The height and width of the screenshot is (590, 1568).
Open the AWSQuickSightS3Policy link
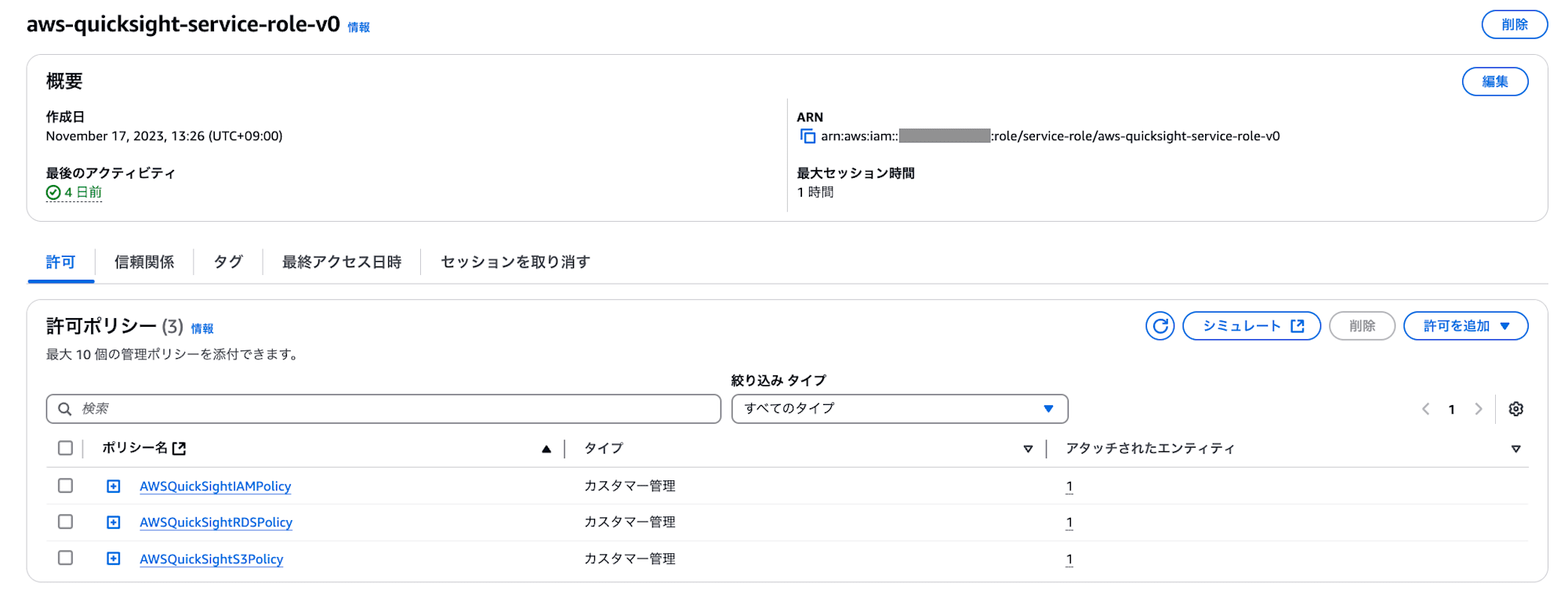pyautogui.click(x=212, y=559)
